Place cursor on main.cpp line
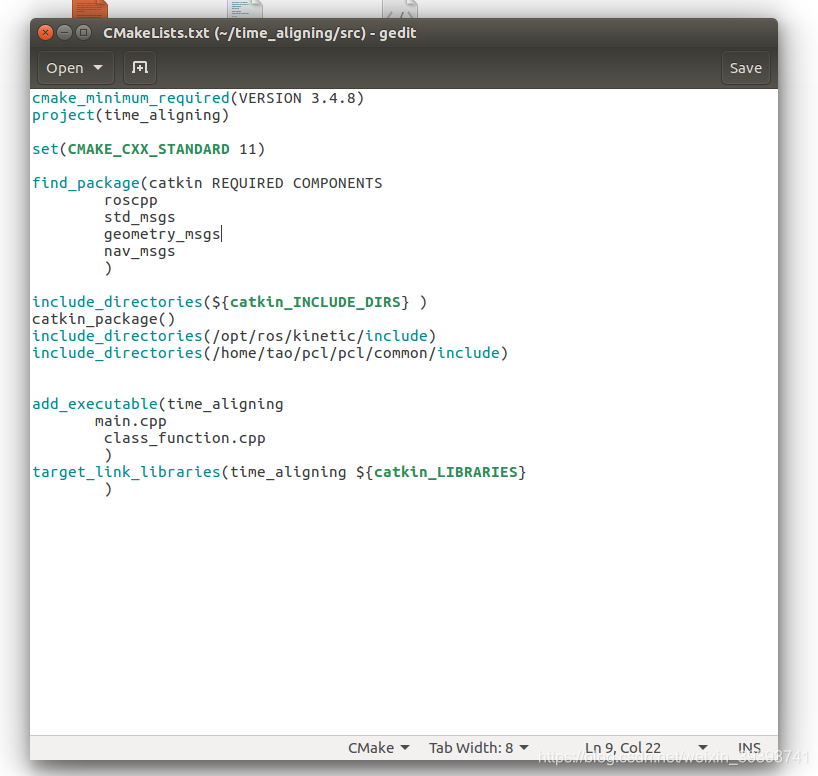818x776 pixels. pyautogui.click(x=130, y=421)
